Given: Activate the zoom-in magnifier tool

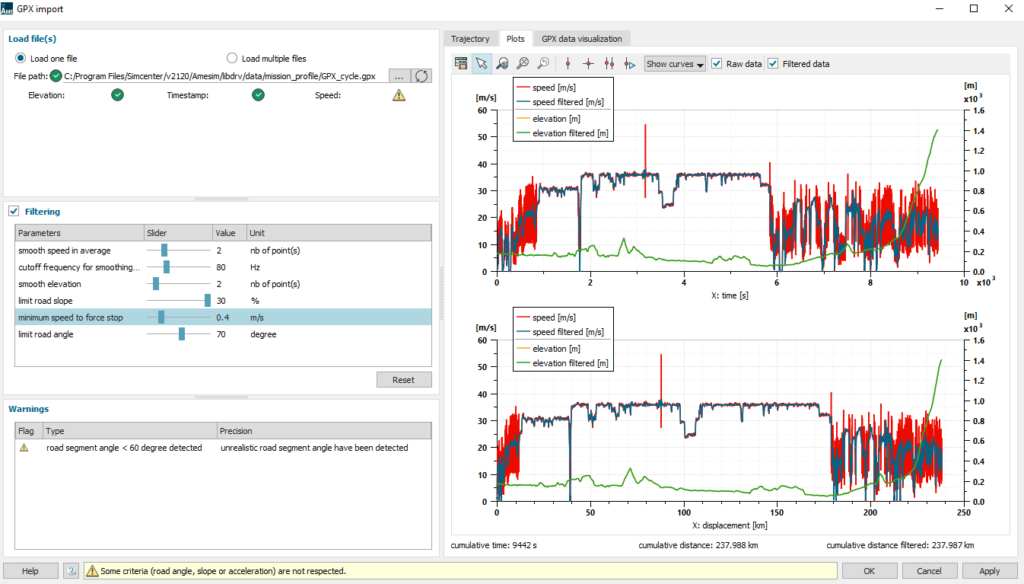Looking at the screenshot, I should [503, 63].
